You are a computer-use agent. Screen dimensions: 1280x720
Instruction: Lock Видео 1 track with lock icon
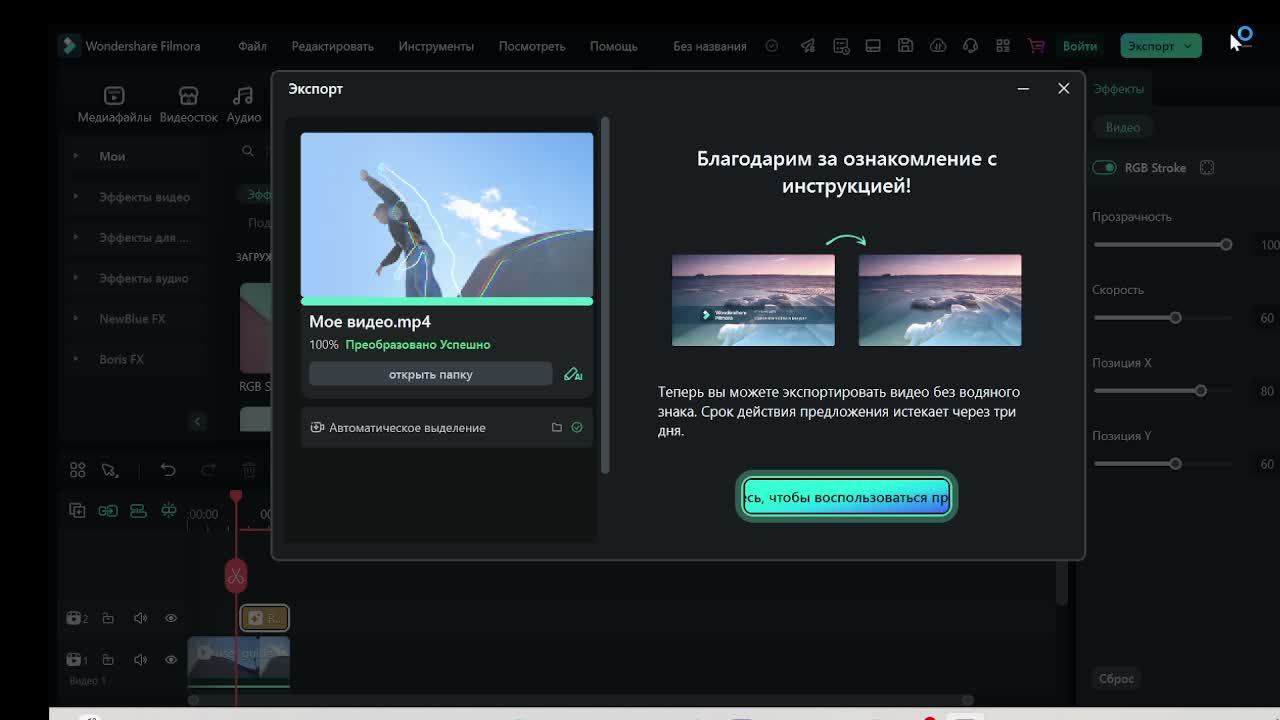click(x=108, y=660)
